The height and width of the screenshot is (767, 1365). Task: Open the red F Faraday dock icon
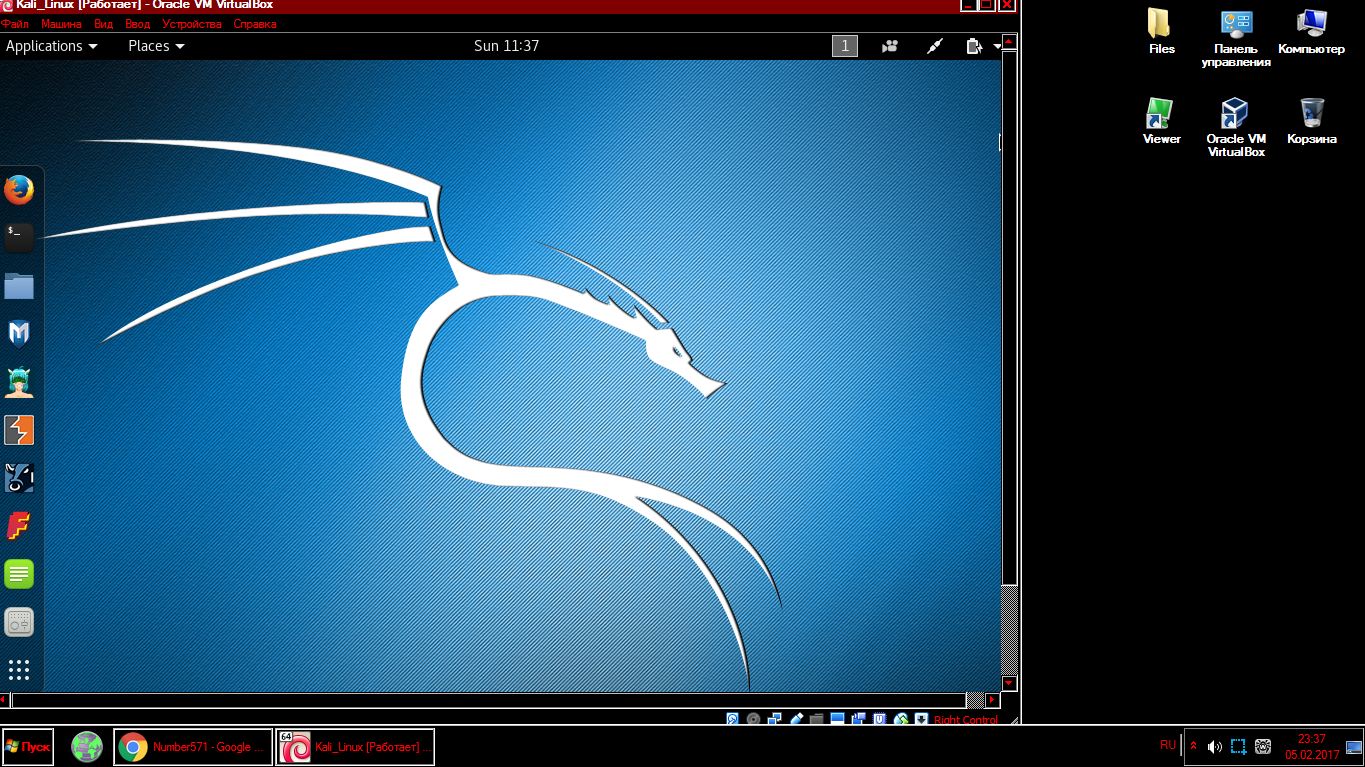coord(19,526)
